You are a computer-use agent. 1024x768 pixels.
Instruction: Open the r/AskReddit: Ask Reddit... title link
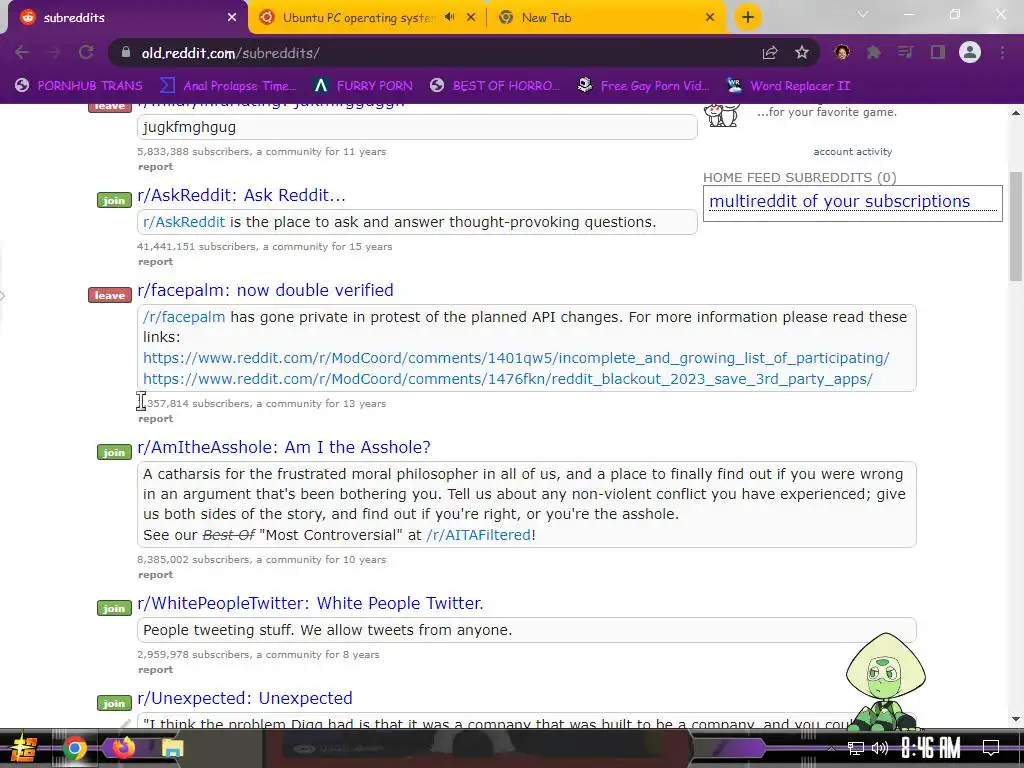pyautogui.click(x=241, y=195)
